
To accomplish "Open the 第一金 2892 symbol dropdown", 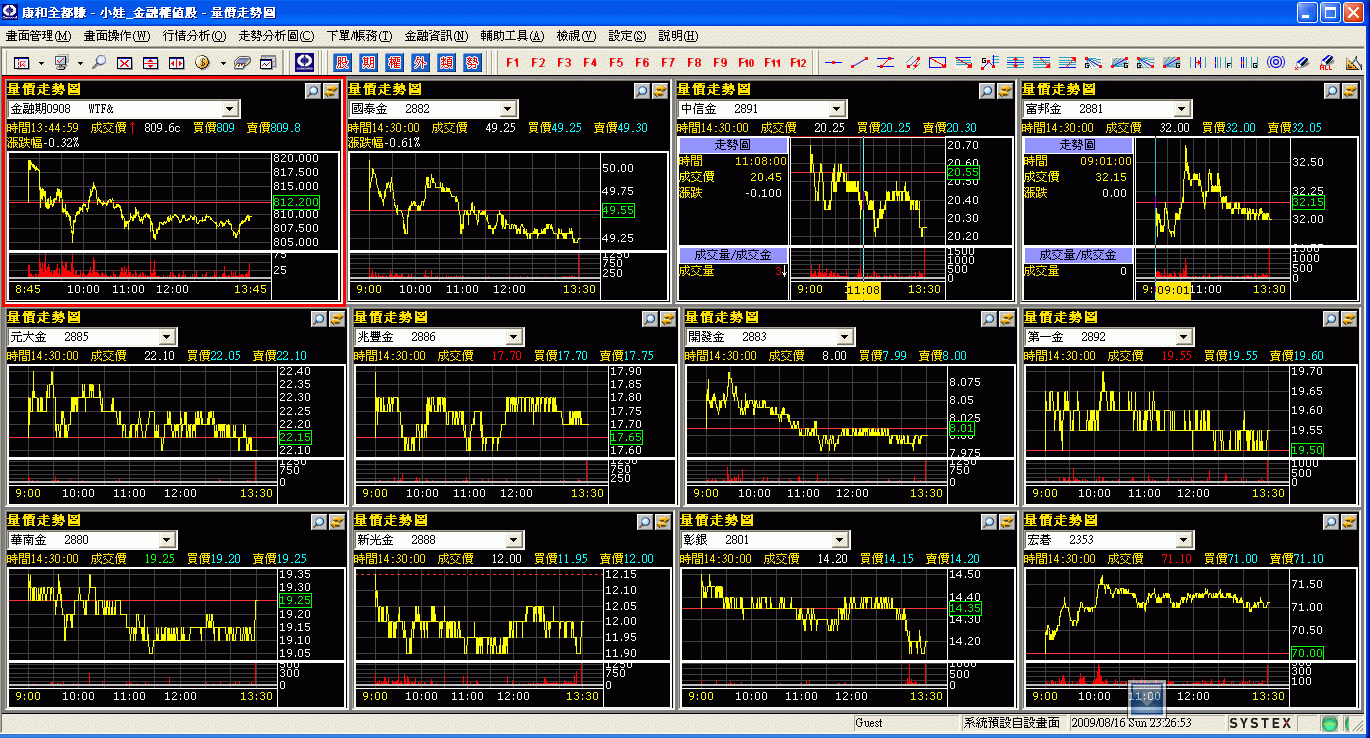I will coord(1183,337).
